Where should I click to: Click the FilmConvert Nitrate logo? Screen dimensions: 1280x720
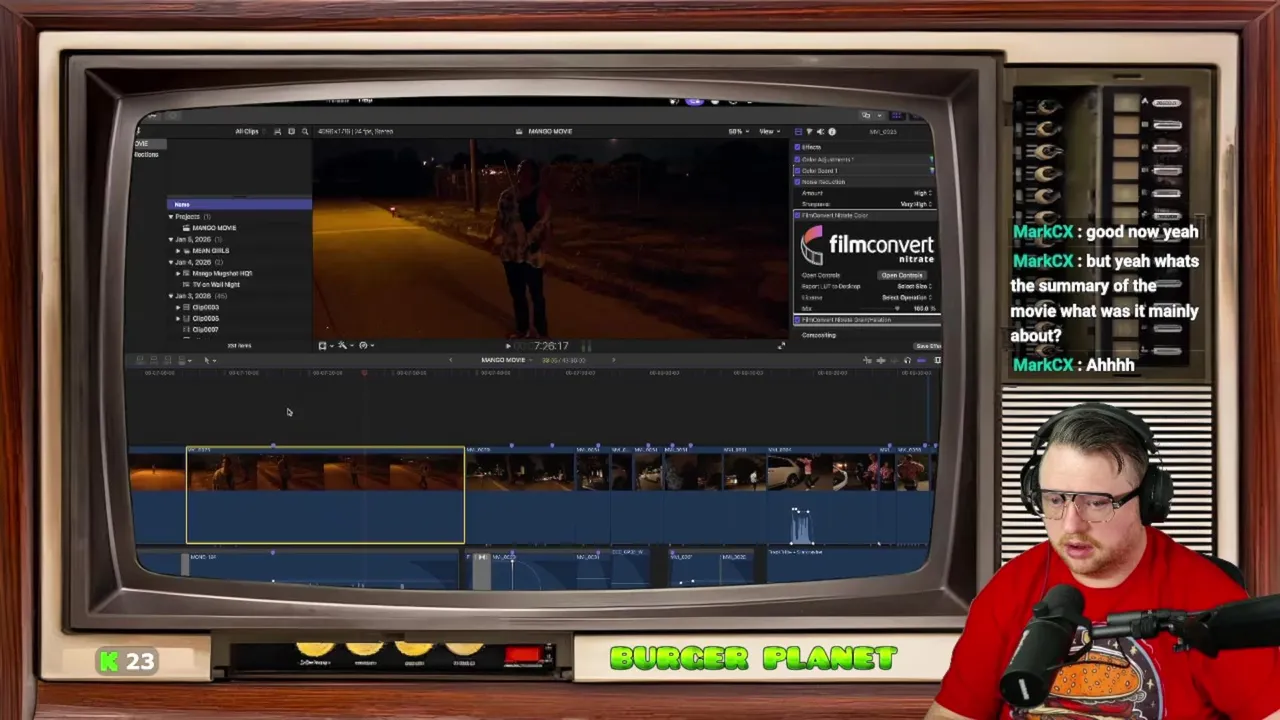pyautogui.click(x=866, y=245)
